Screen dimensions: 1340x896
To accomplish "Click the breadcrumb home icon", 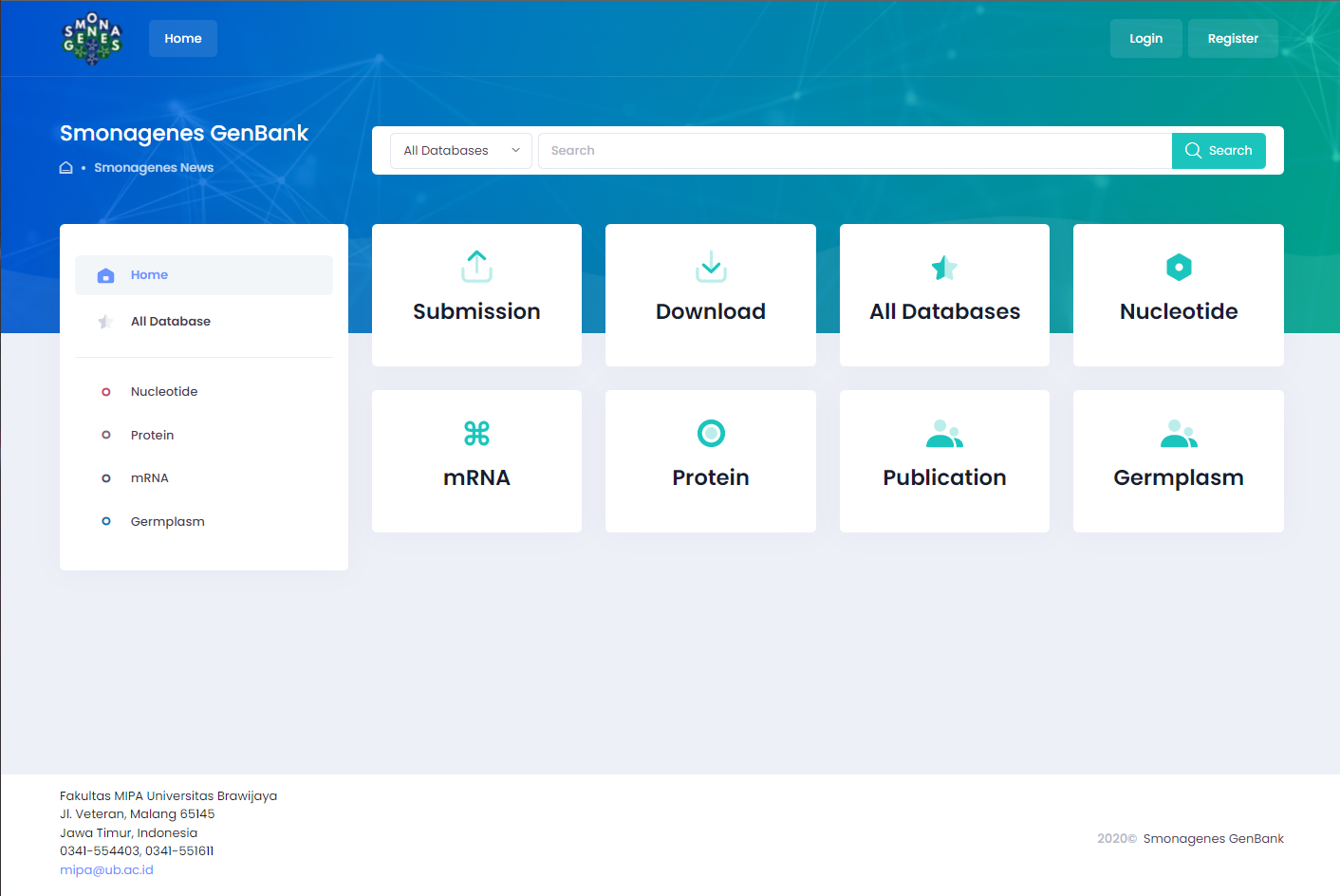I will coord(66,168).
